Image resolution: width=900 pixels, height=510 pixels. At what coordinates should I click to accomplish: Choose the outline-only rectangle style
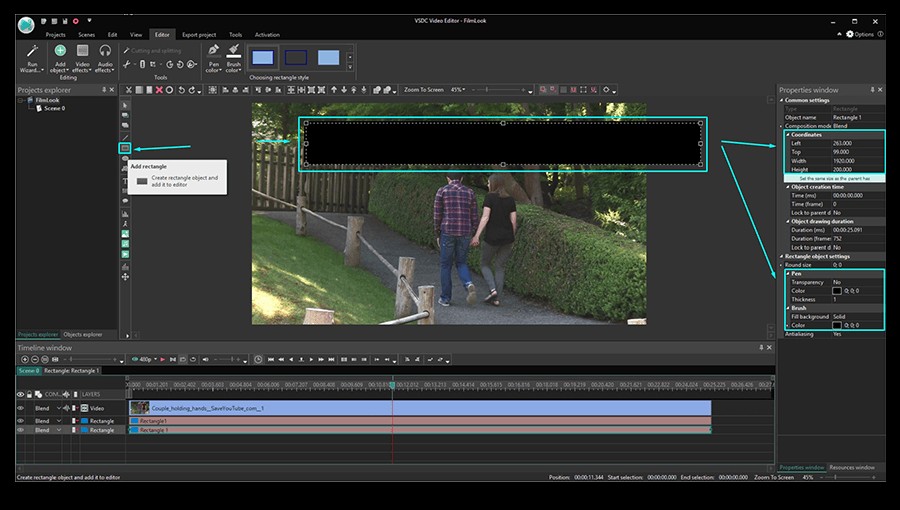(x=296, y=57)
